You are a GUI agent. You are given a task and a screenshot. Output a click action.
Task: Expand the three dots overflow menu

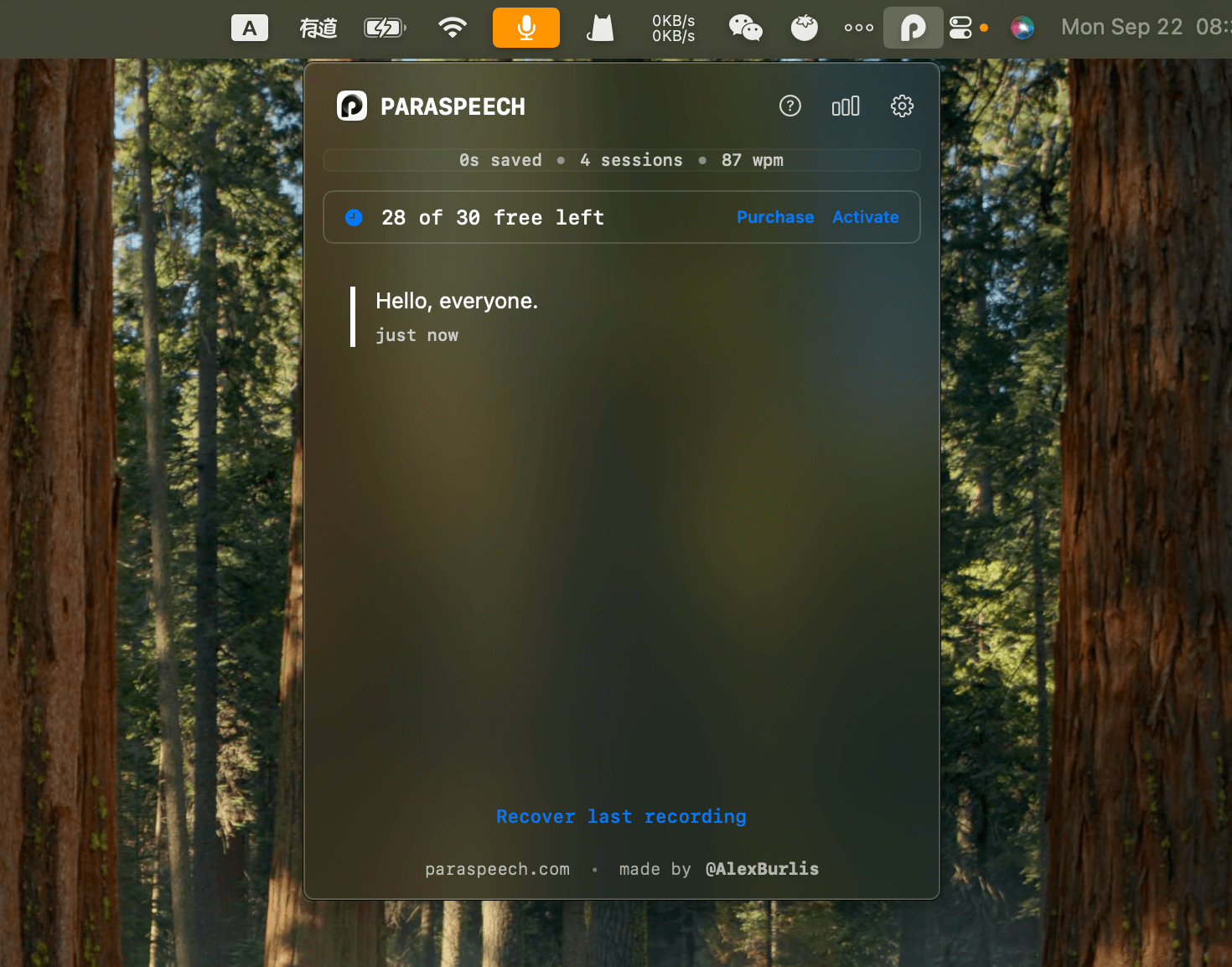pyautogui.click(x=858, y=28)
